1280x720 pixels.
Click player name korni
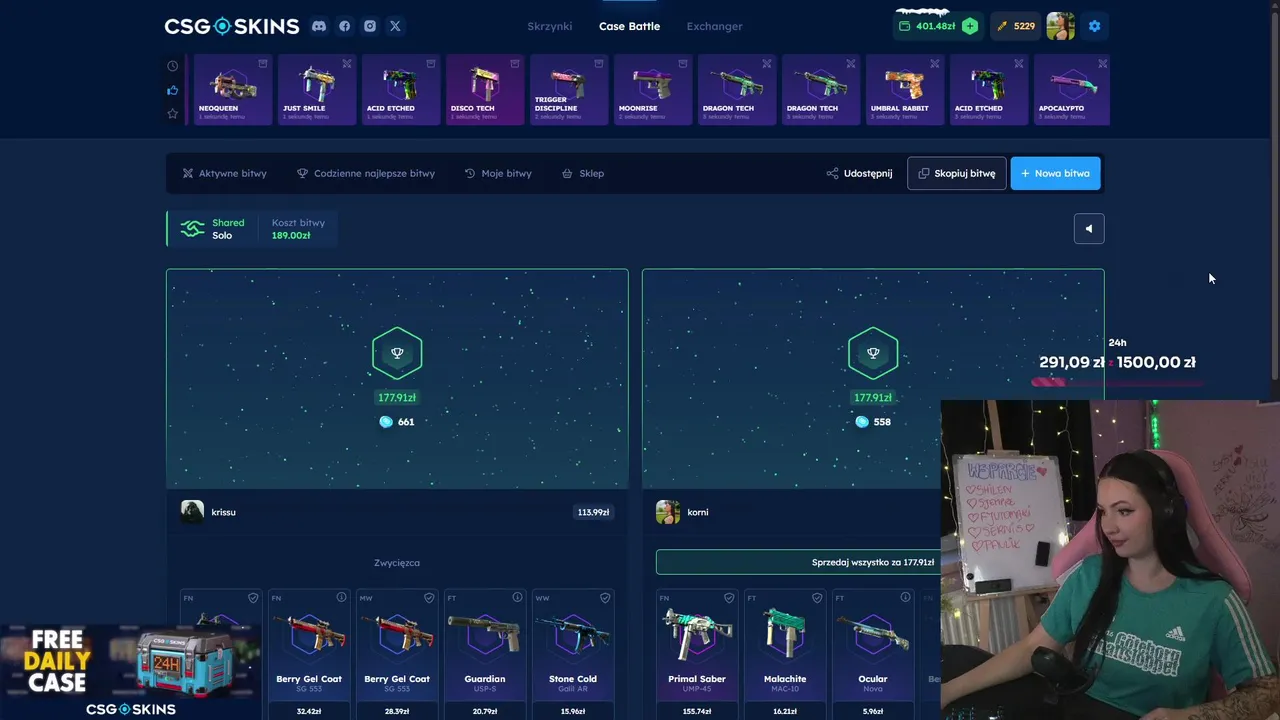pos(698,512)
